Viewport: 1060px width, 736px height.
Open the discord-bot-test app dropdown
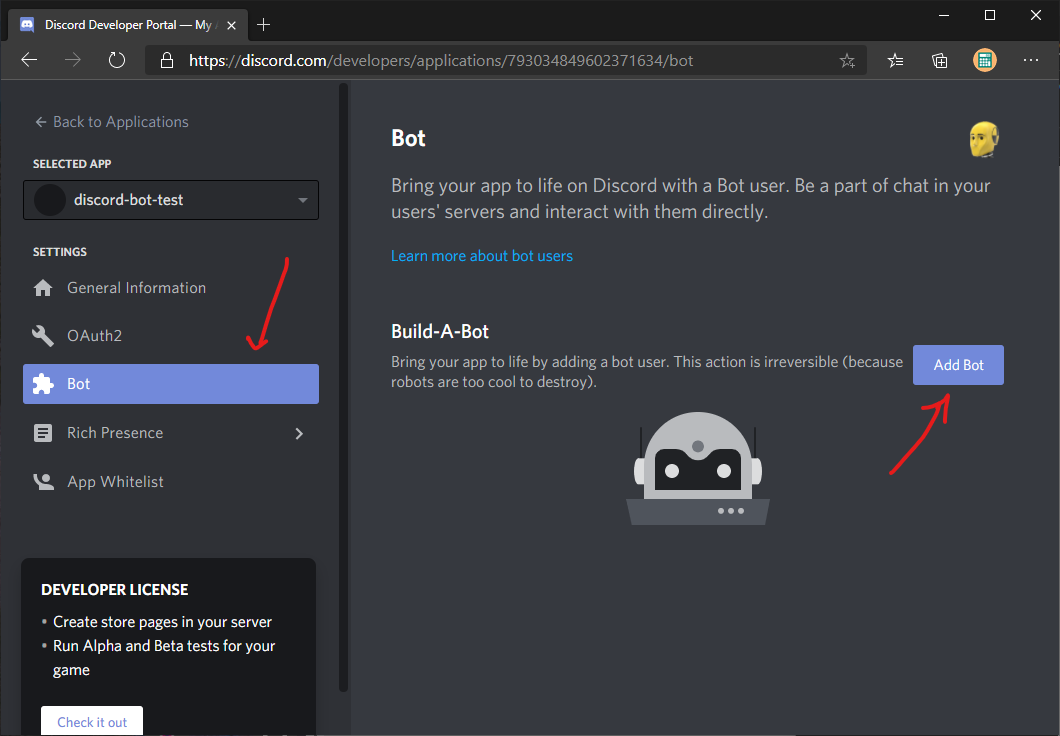(x=170, y=200)
